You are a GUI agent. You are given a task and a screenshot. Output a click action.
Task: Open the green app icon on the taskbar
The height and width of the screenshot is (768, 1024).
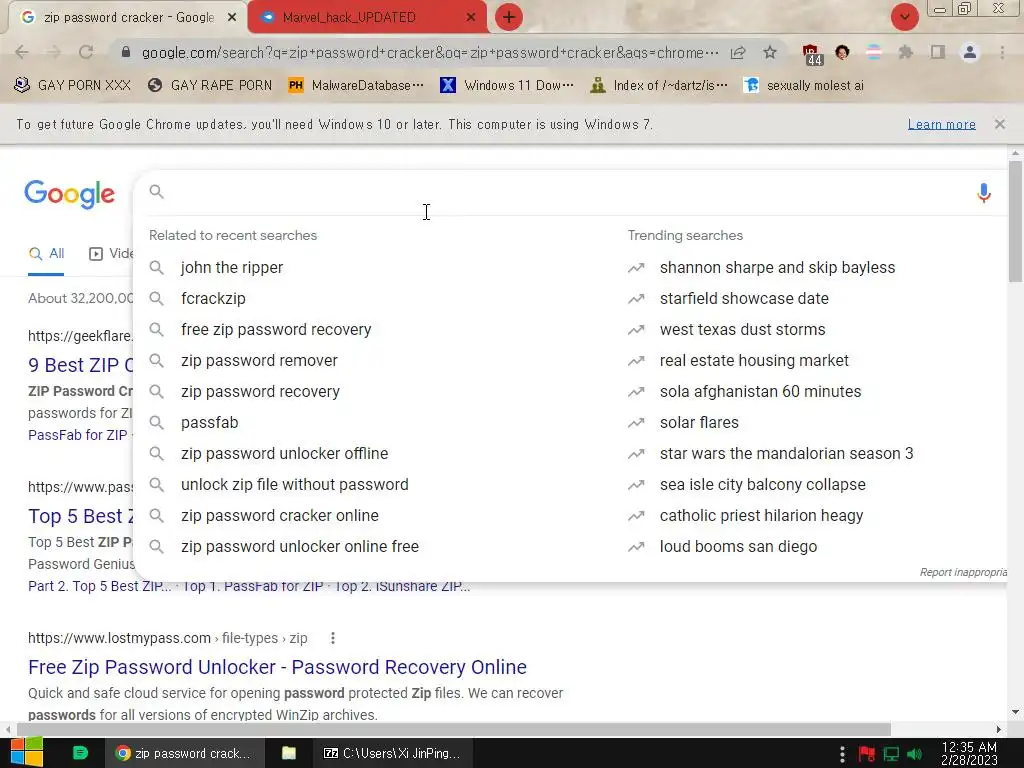click(80, 753)
